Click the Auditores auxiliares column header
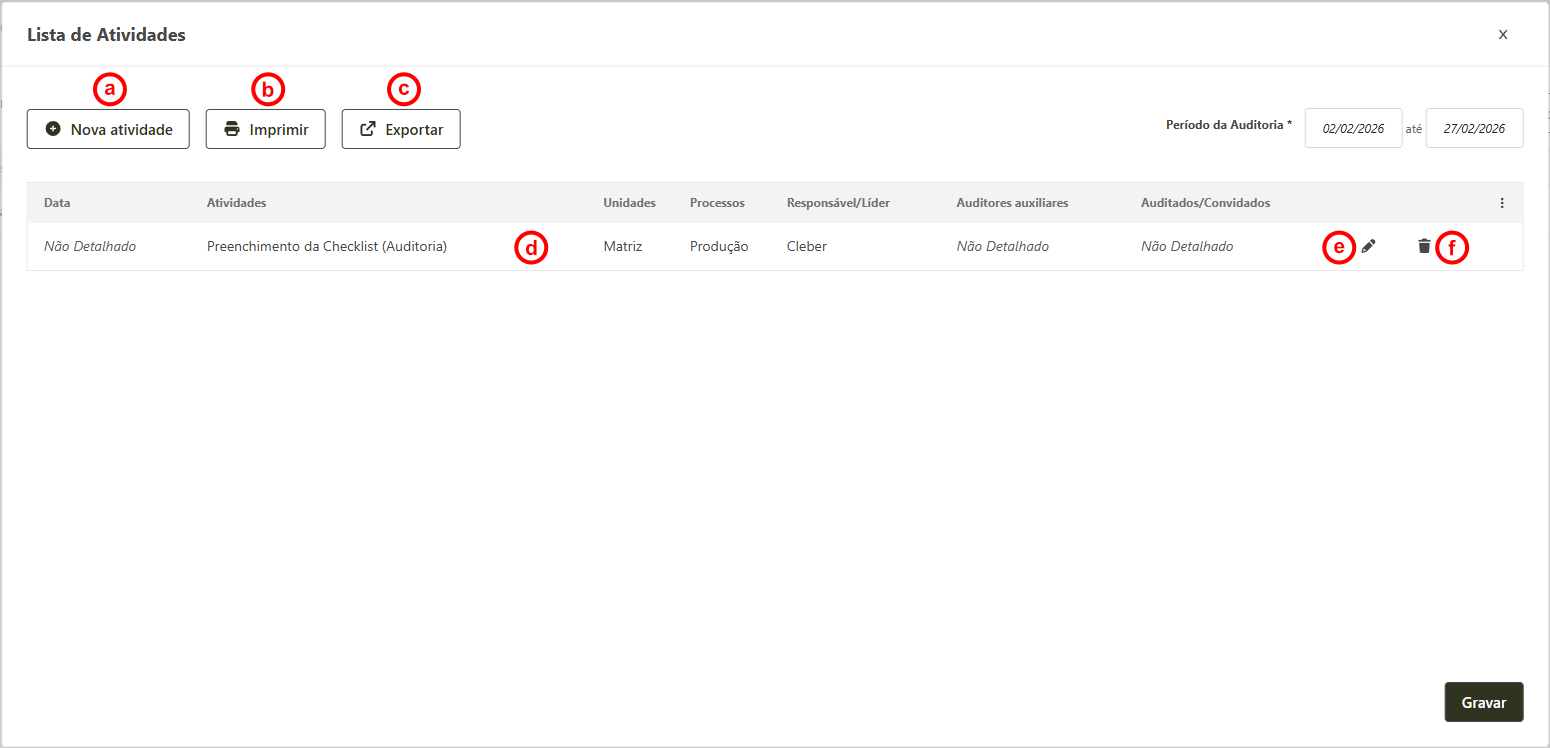The image size is (1550, 748). click(x=1012, y=203)
